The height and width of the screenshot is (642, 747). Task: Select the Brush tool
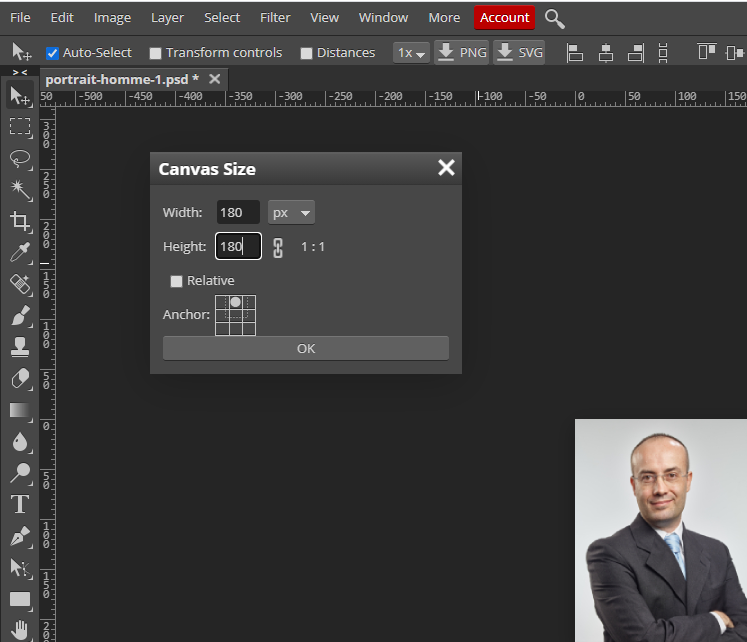point(20,316)
